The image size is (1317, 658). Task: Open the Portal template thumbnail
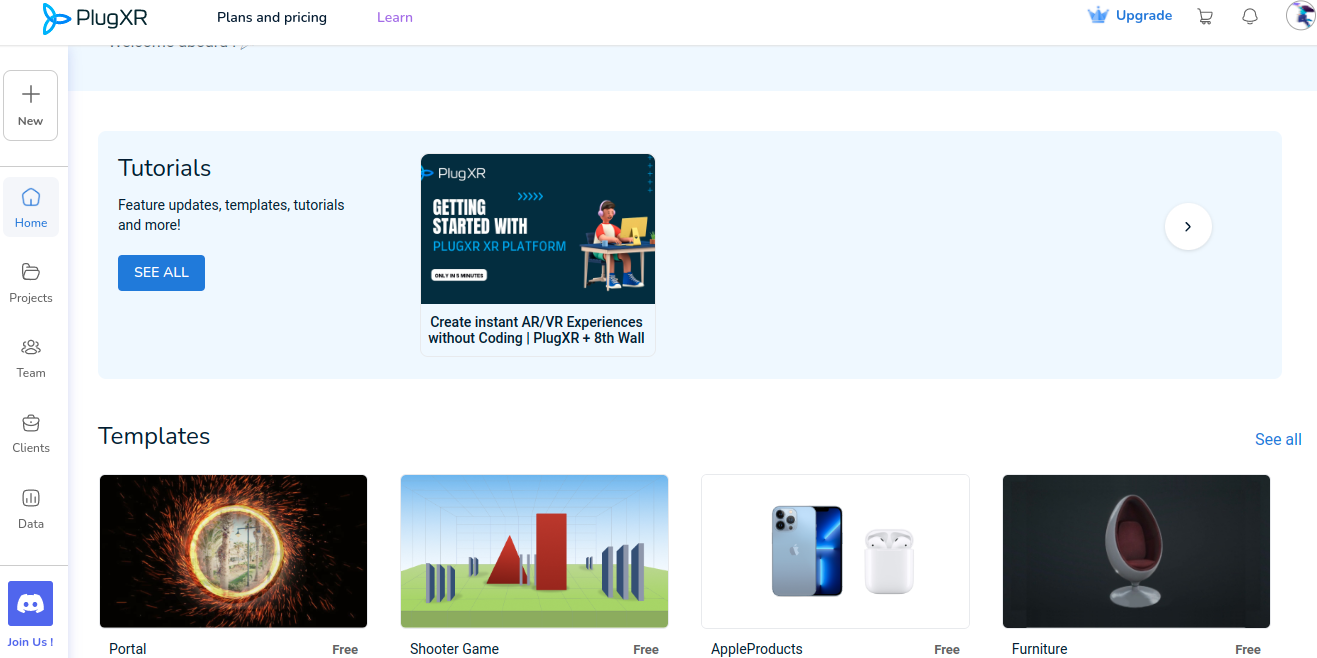(x=233, y=551)
